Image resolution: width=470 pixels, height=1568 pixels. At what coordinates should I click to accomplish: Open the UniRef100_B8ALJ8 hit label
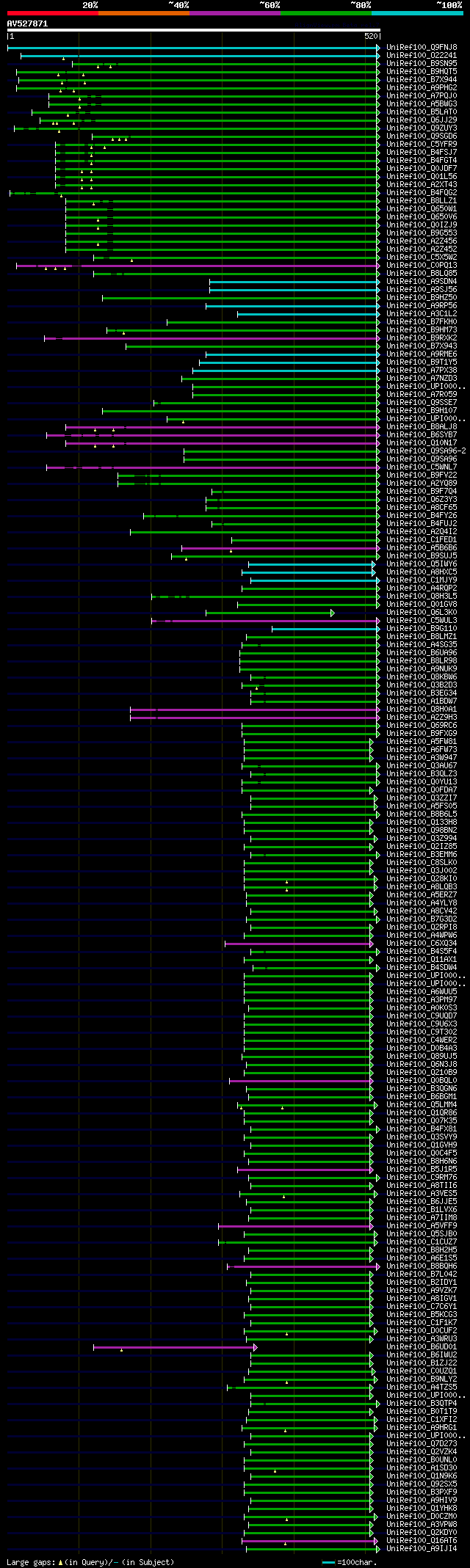coord(422,426)
